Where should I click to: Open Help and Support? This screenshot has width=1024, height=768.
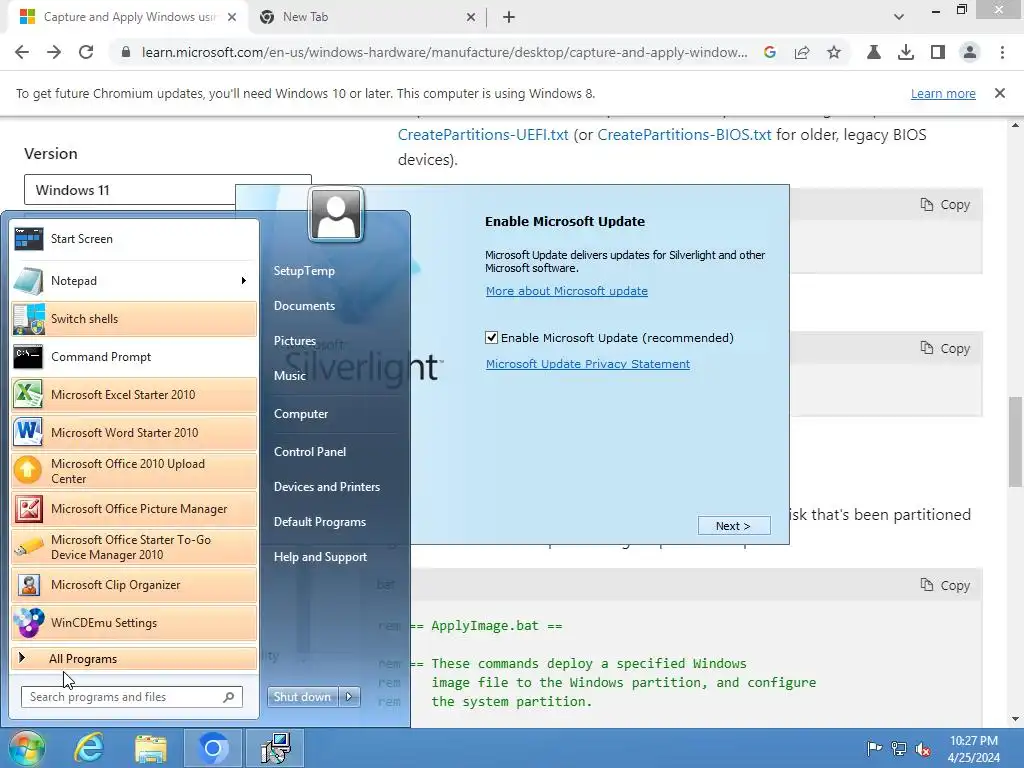click(x=321, y=557)
